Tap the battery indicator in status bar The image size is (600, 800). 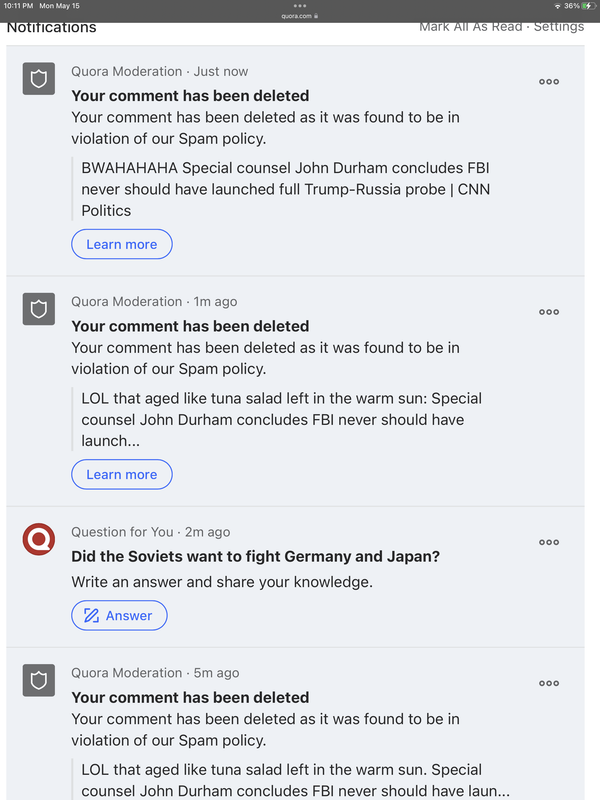coord(589,6)
